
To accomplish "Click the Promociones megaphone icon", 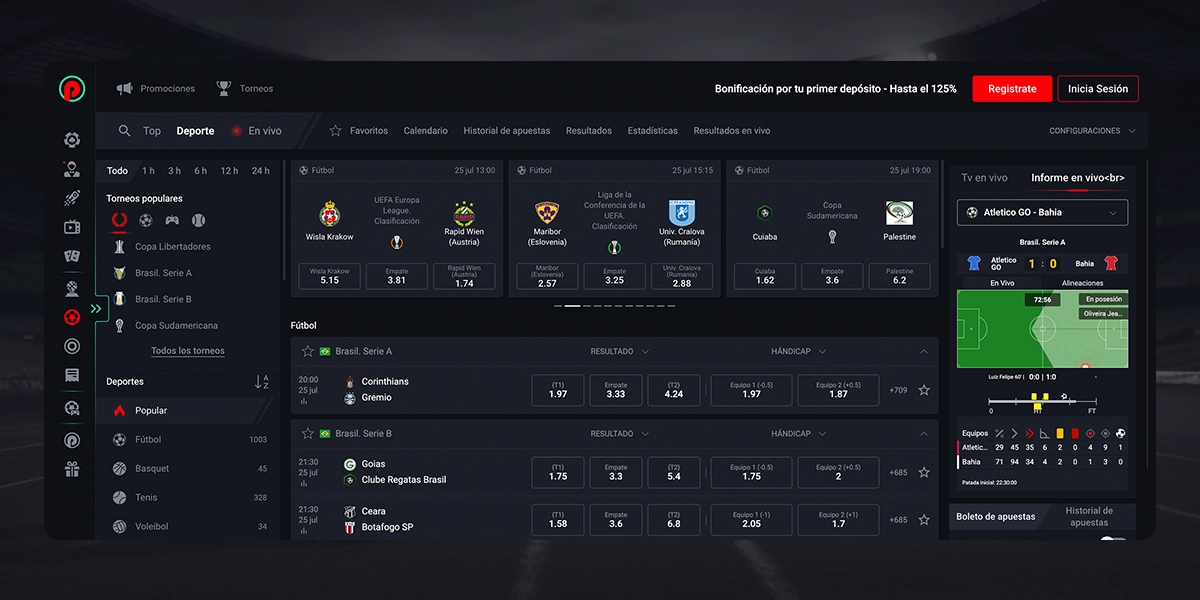I will point(125,89).
